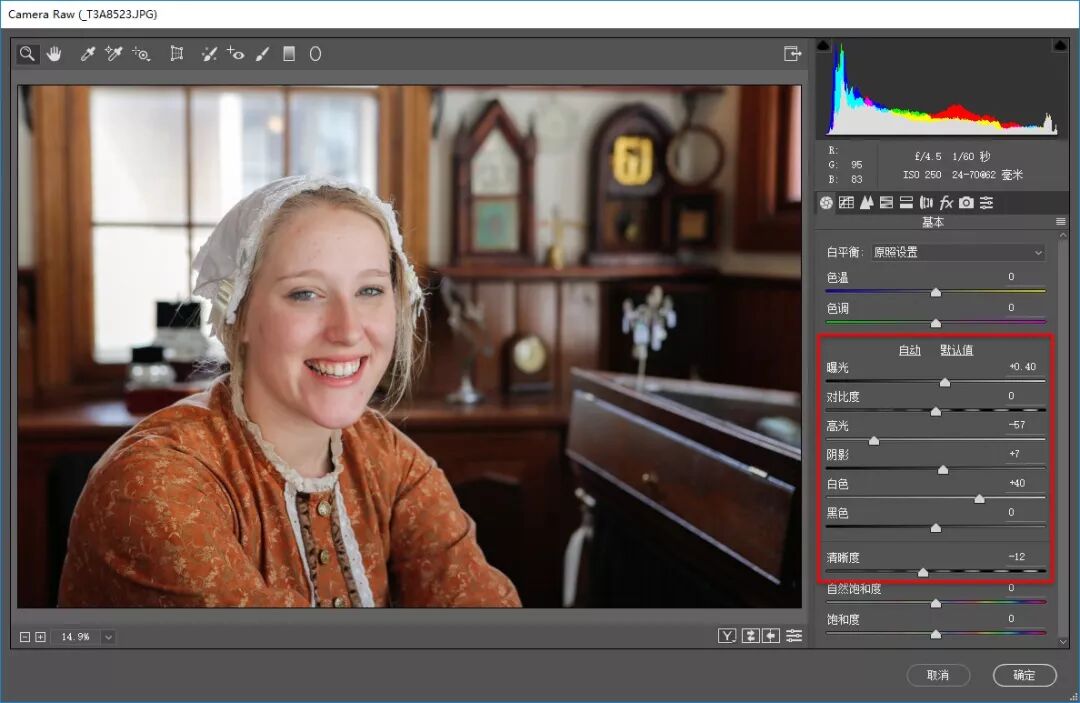Switch to the fx Effects panel tab
Viewport: 1080px width, 703px height.
pos(946,202)
